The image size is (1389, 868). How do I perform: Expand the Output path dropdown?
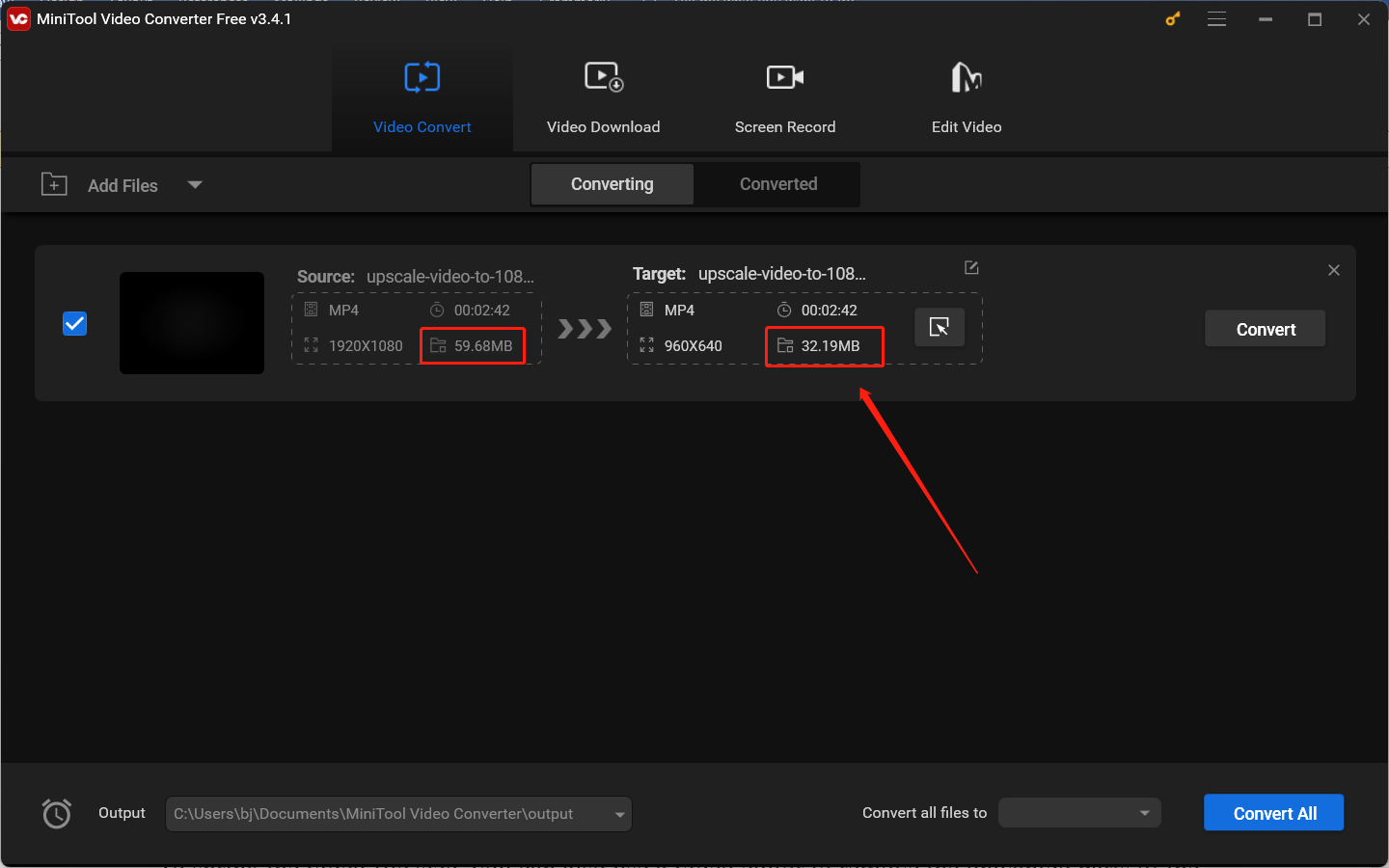(619, 814)
